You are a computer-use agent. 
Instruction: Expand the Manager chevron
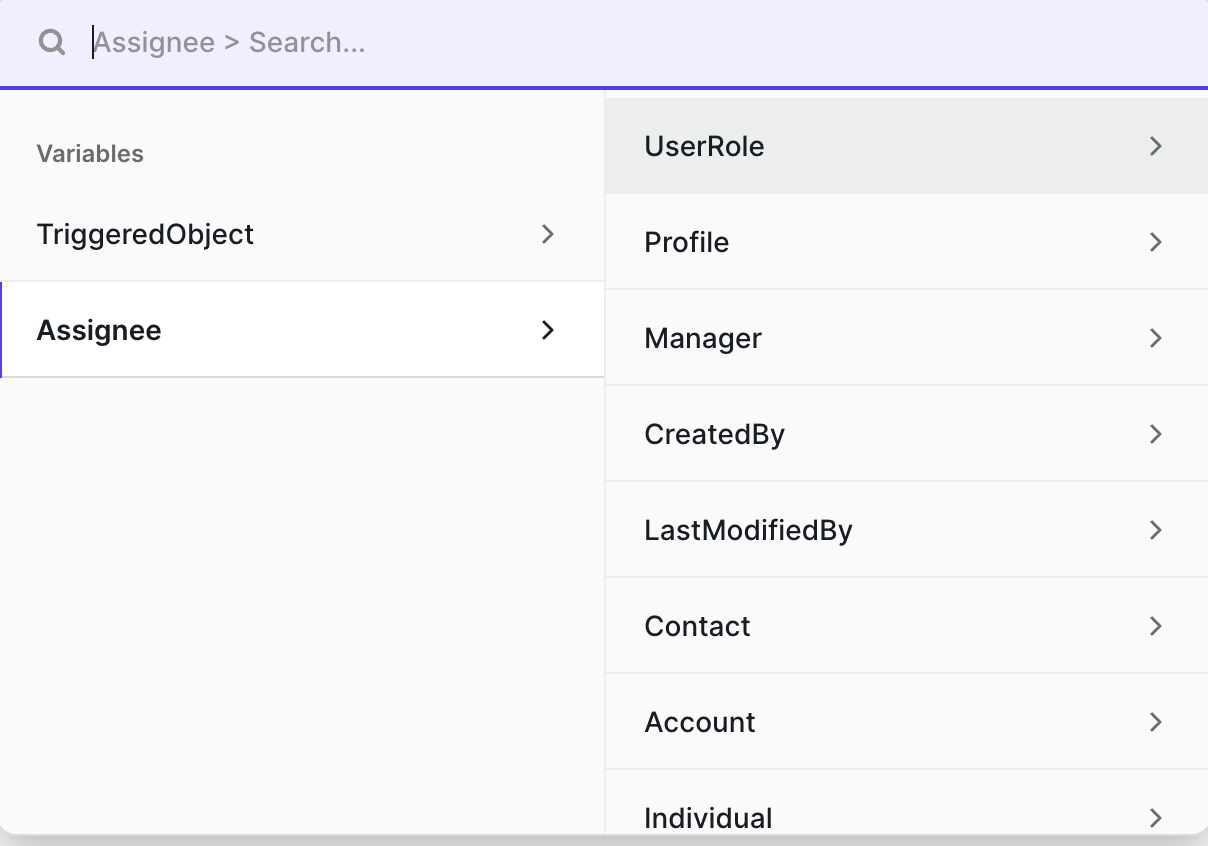point(1156,338)
